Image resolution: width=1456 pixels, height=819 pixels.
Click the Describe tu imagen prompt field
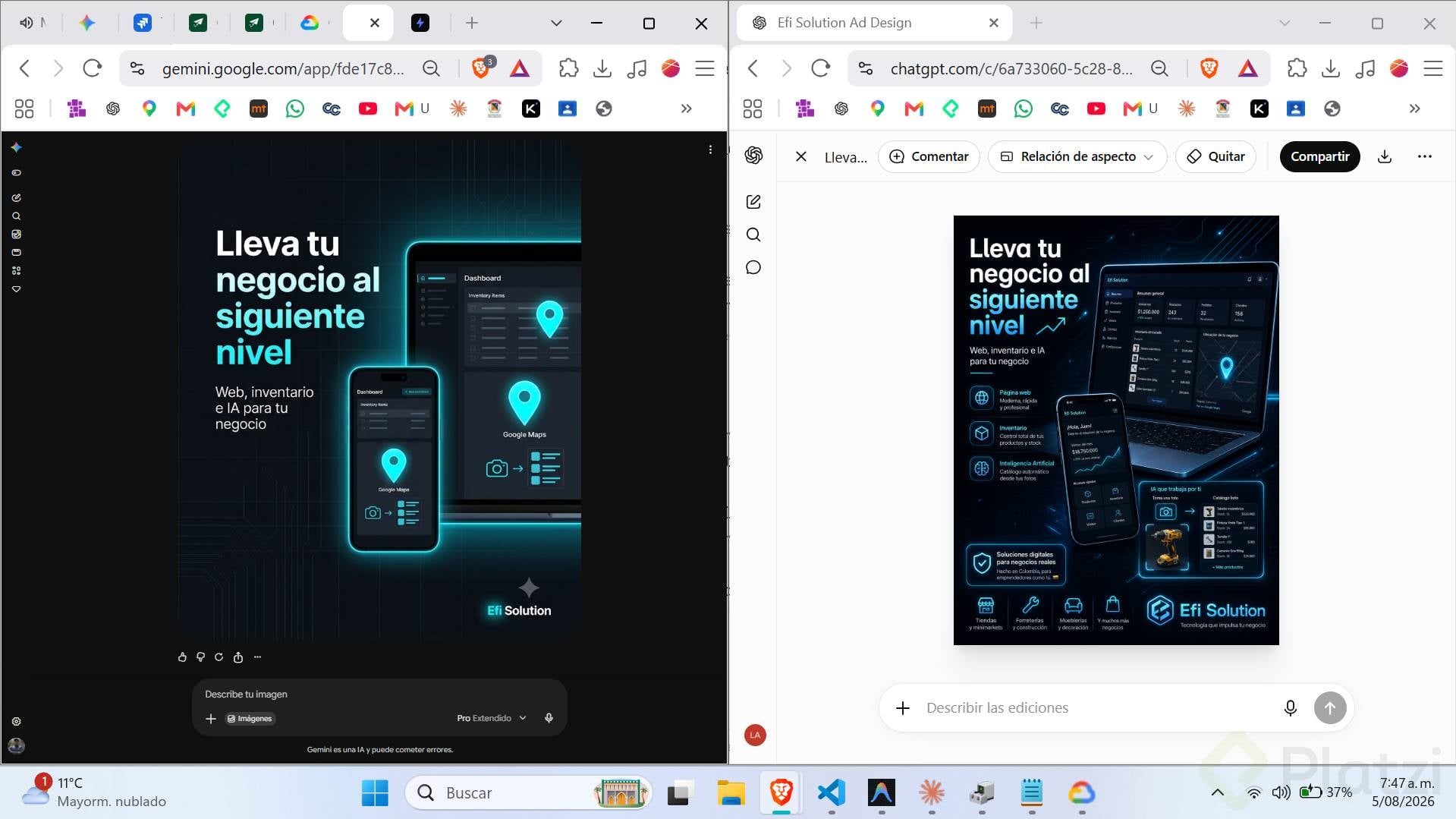[x=379, y=695]
